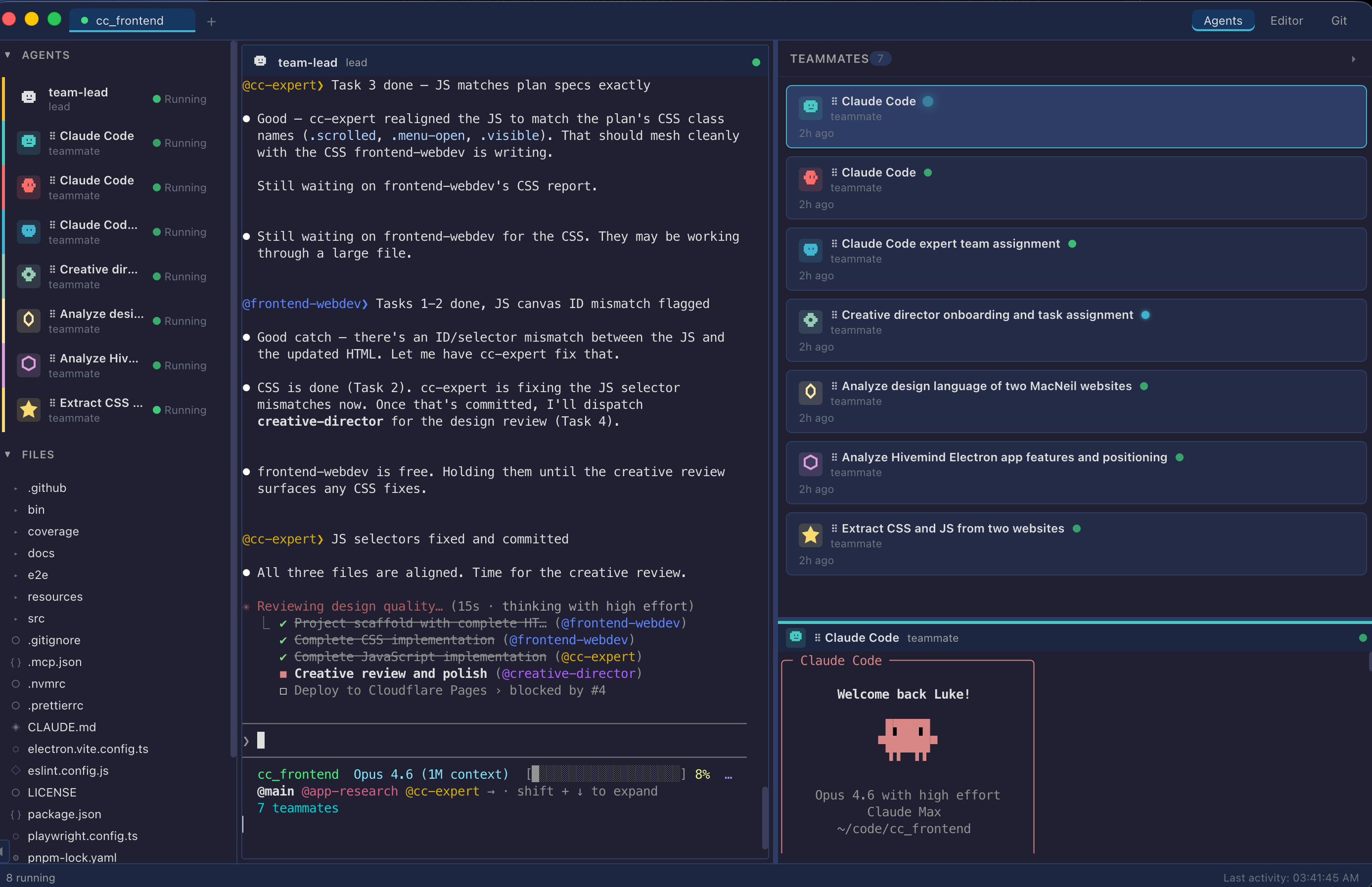Click the prompt input field in team-lead terminal

403,740
